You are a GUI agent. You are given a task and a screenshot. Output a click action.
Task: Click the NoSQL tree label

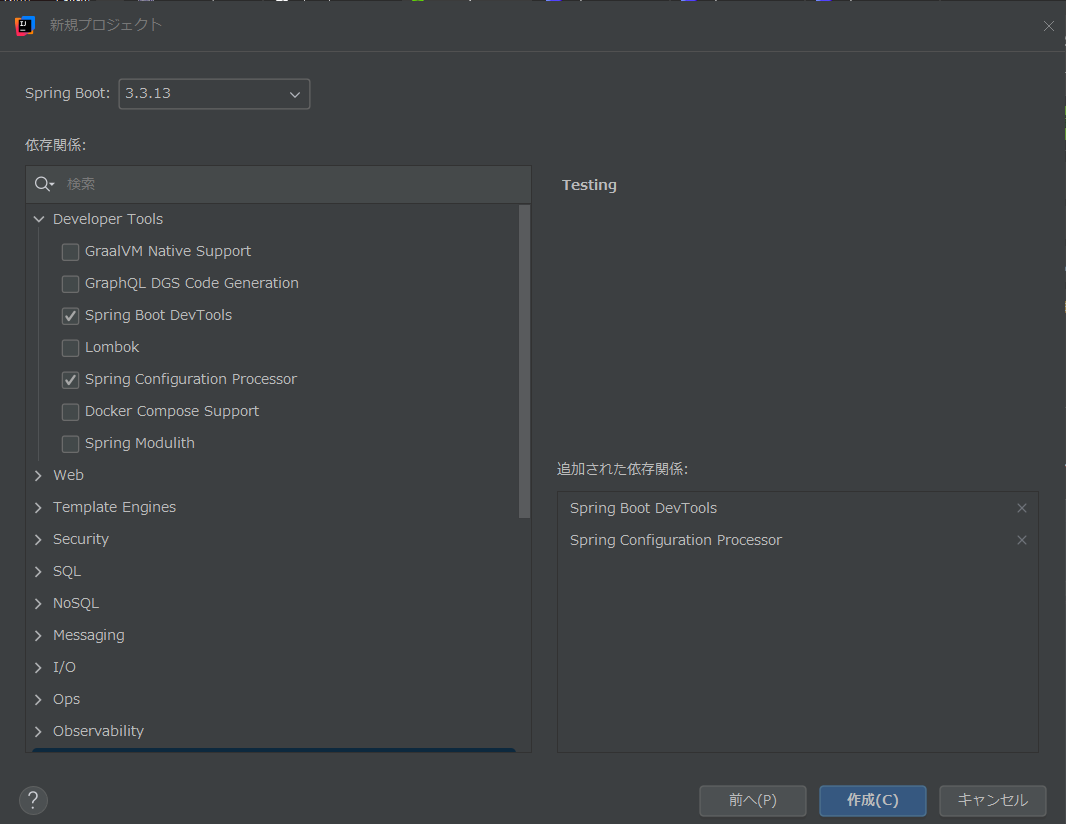coord(76,603)
